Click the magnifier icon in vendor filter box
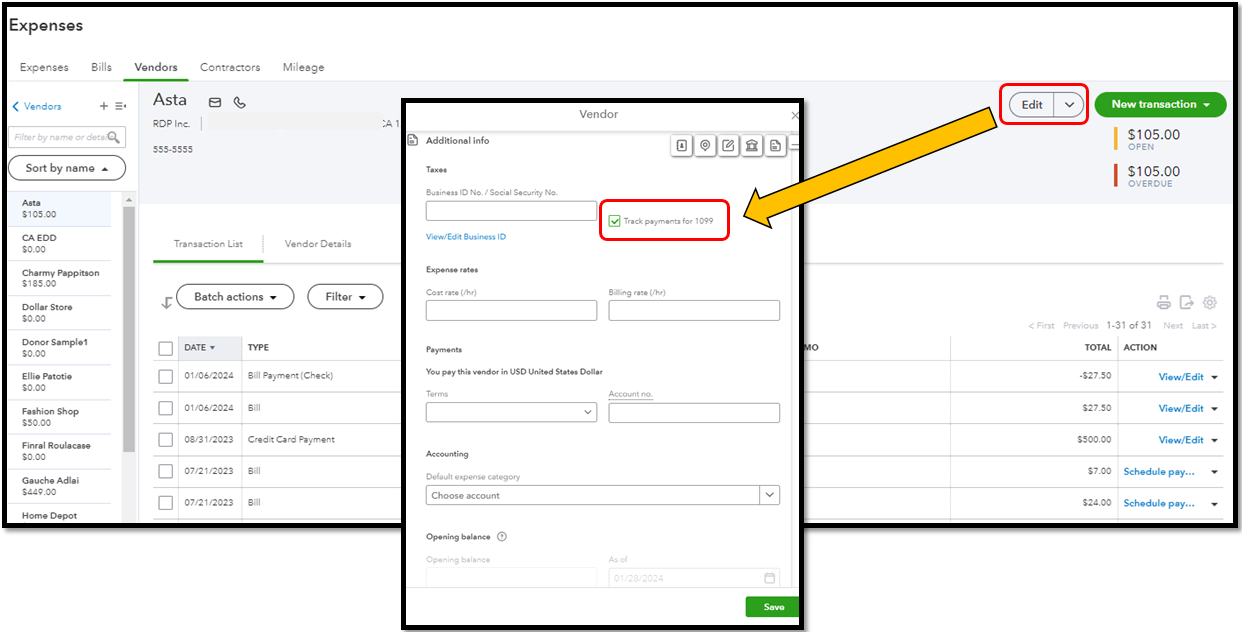Viewport: 1242px width, 632px height. 114,137
